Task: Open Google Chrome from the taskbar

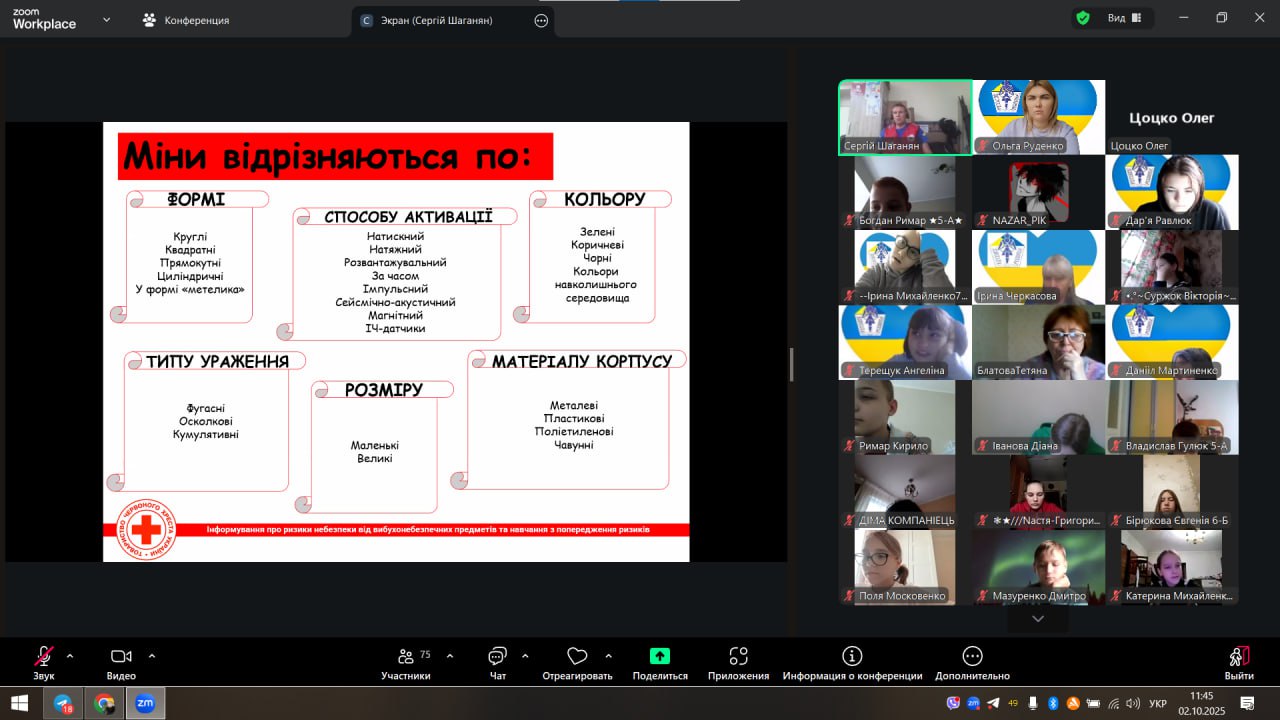Action: click(x=104, y=703)
